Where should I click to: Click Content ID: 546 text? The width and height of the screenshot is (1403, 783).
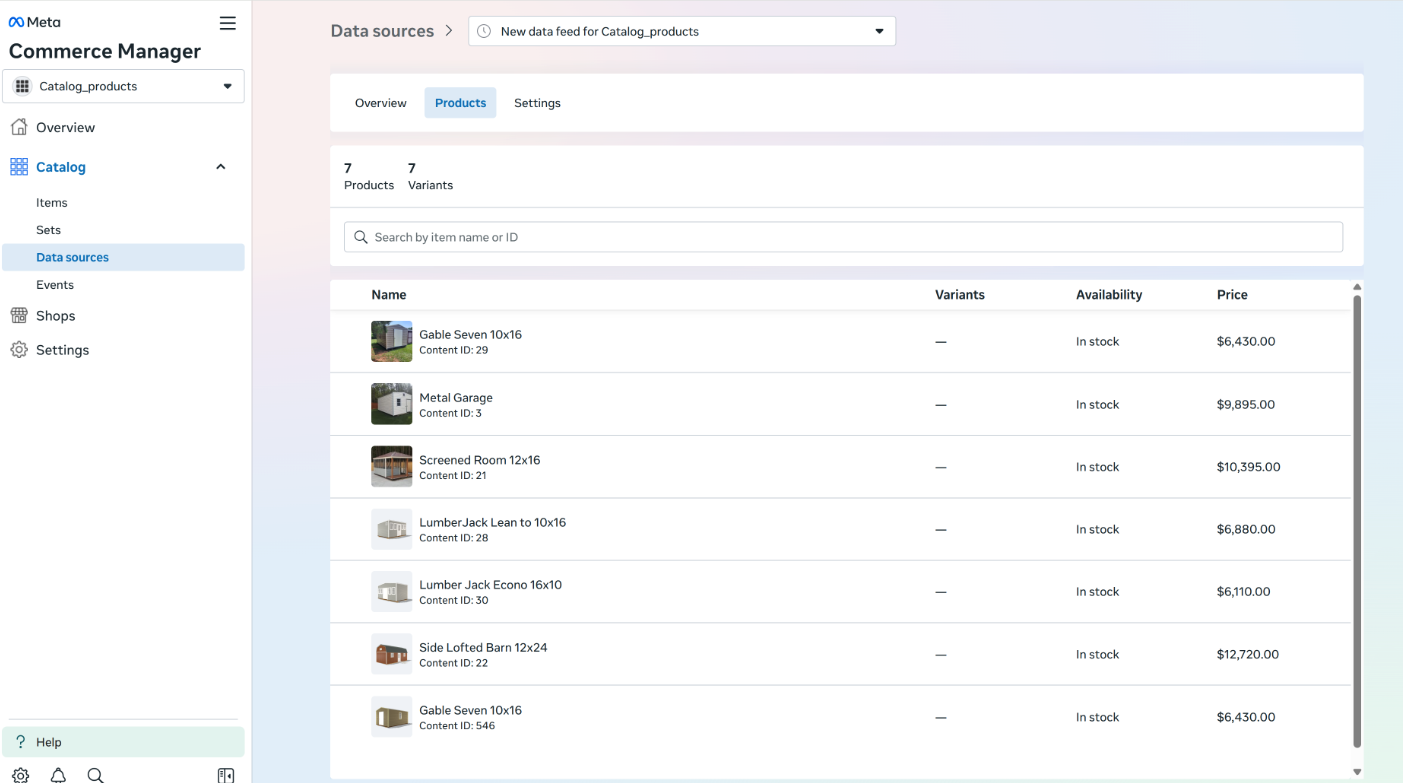tap(457, 726)
